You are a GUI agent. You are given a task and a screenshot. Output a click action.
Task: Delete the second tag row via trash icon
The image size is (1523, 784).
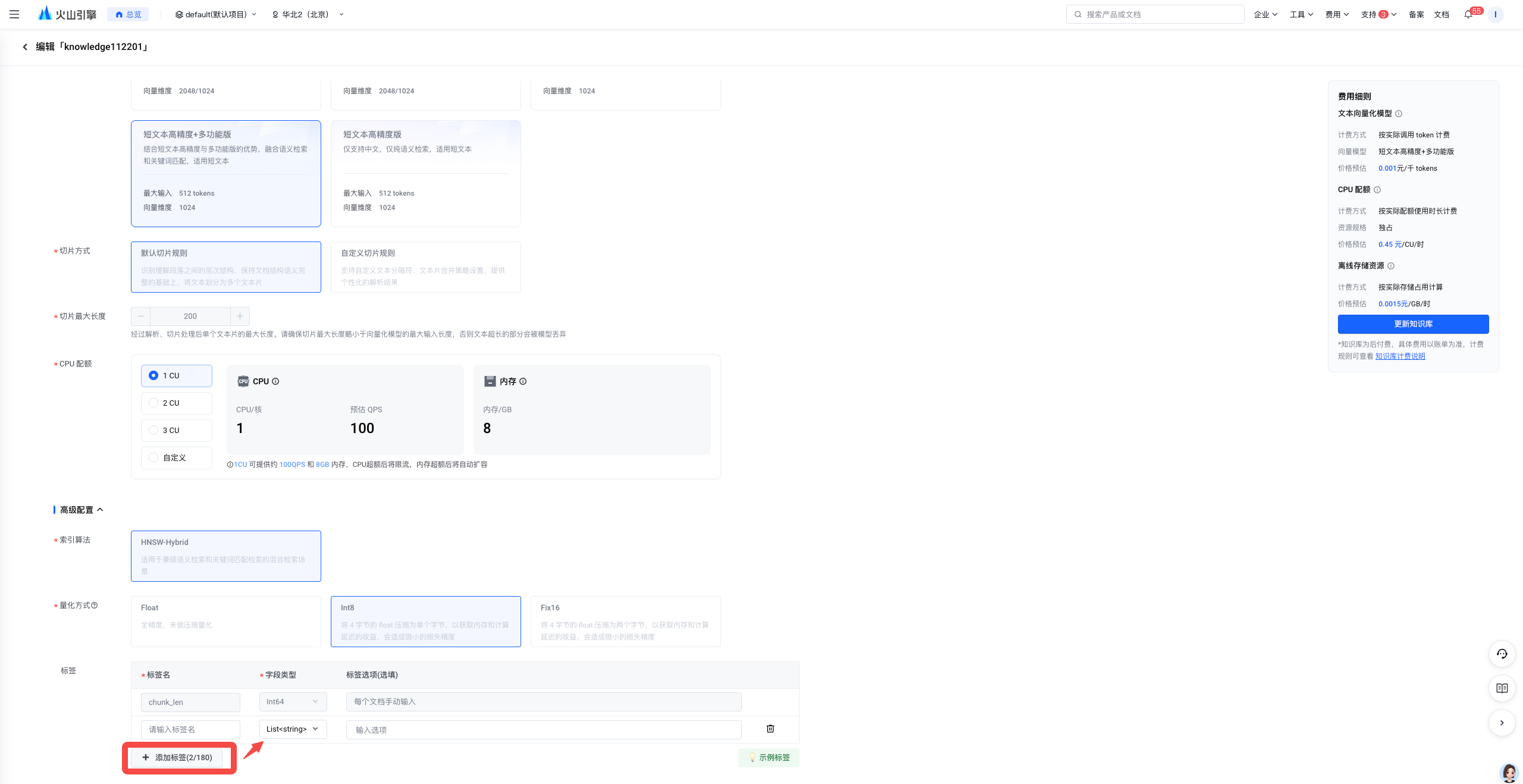pyautogui.click(x=770, y=729)
